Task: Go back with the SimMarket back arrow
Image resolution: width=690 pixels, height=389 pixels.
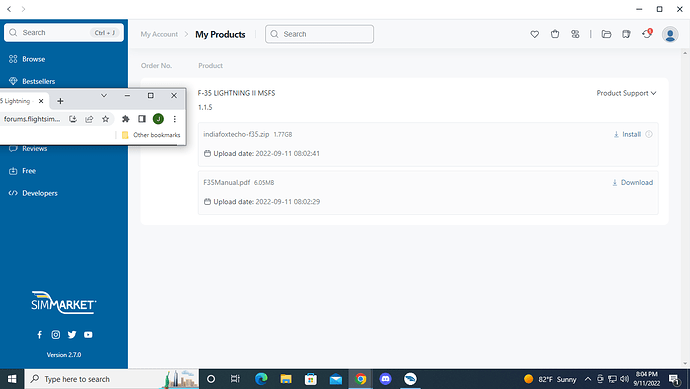Action: coord(9,9)
